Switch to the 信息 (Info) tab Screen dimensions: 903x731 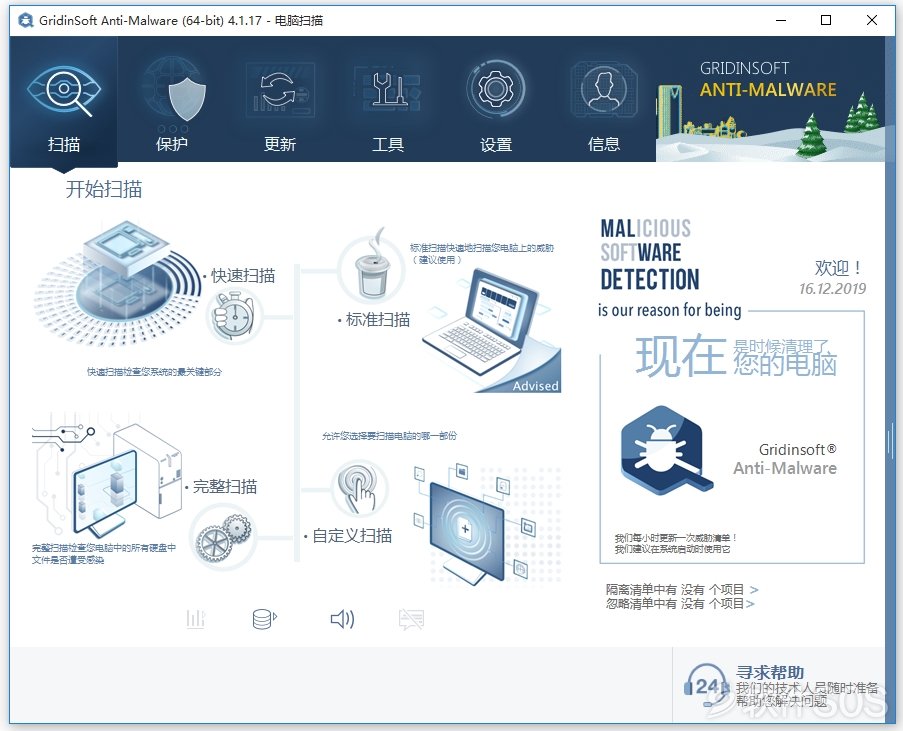click(604, 101)
